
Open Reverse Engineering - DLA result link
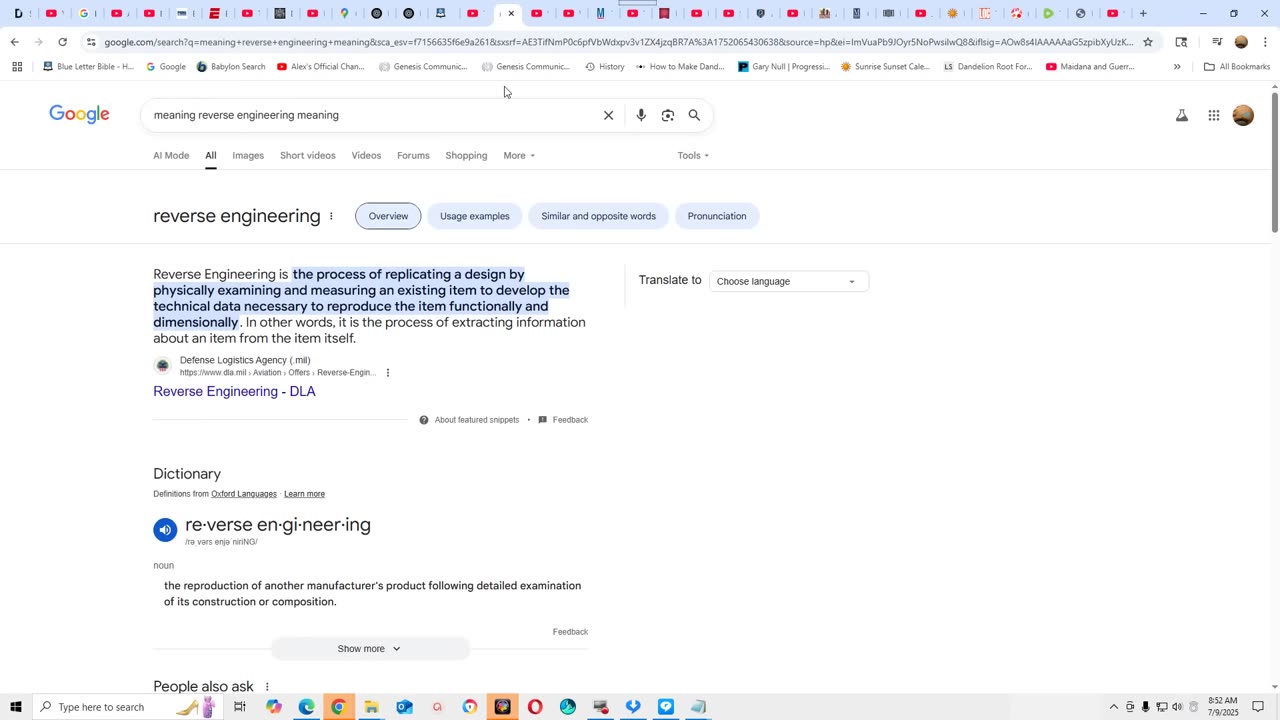234,392
